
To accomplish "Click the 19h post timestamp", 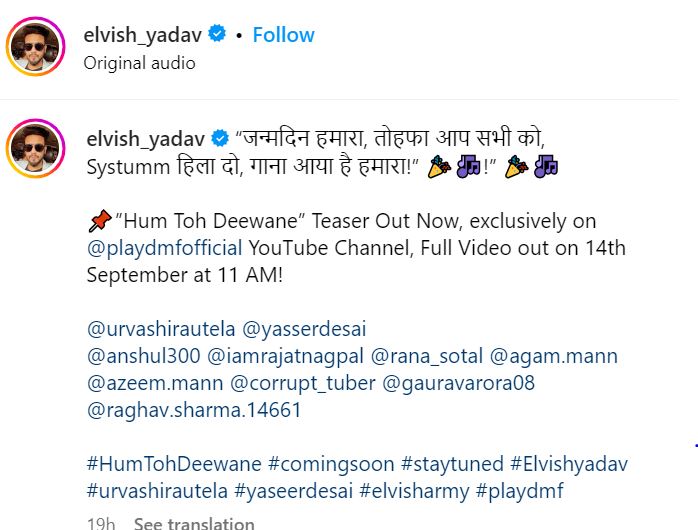I will [x=101, y=523].
